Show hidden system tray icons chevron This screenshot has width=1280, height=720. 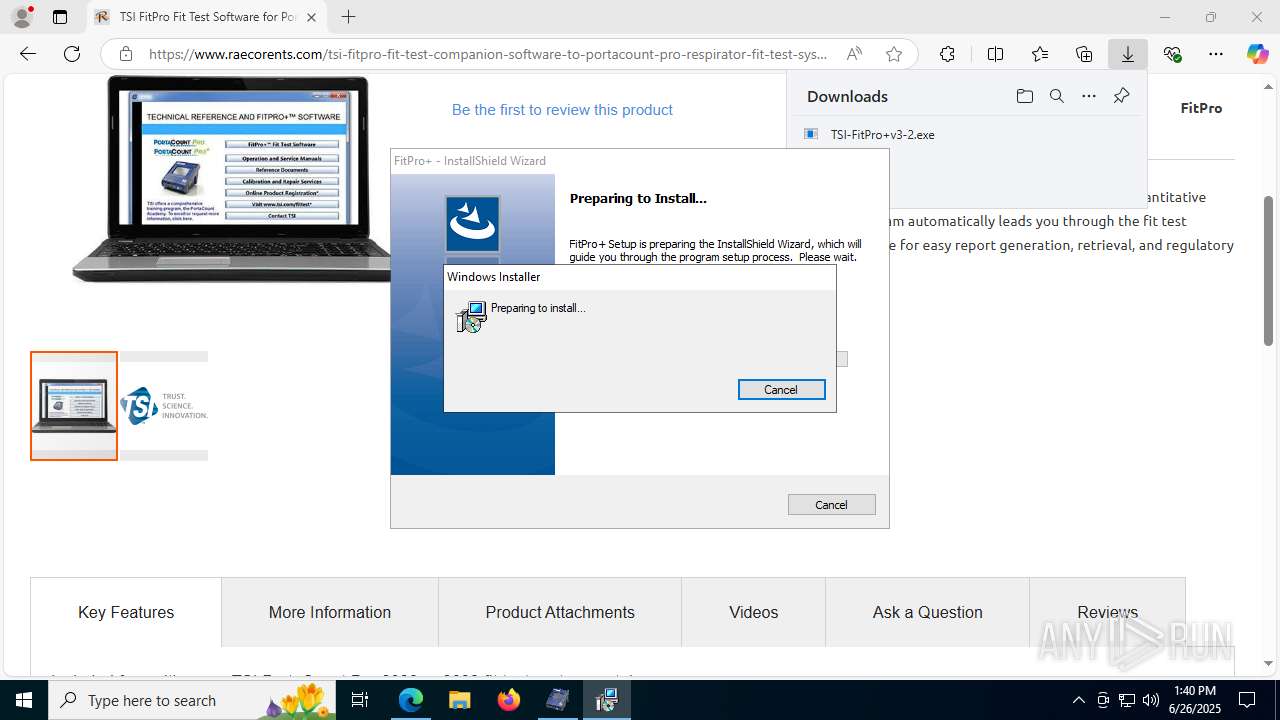coord(1078,700)
